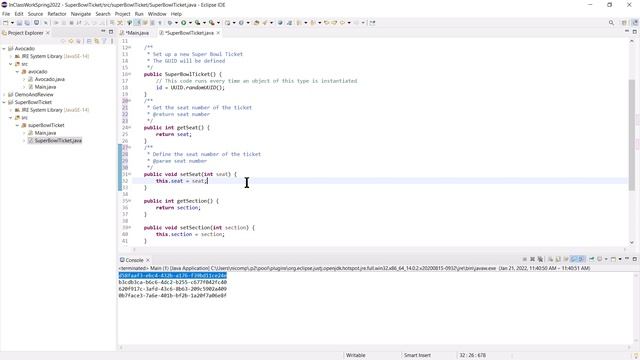Minimize the Console panel

tap(627, 259)
